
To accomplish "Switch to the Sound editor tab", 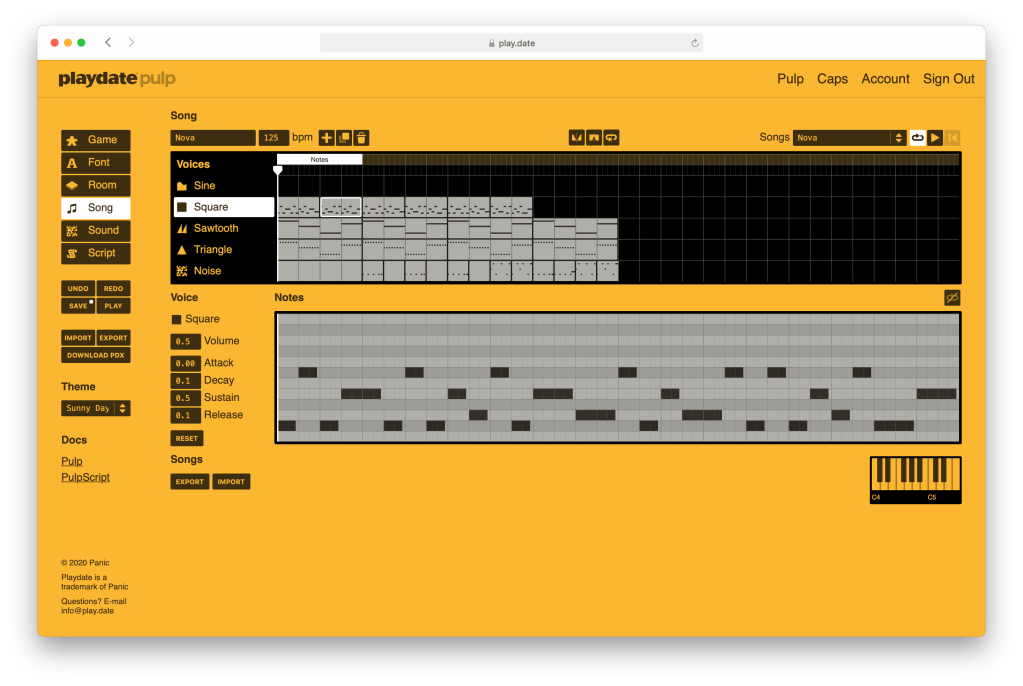I will [x=96, y=230].
